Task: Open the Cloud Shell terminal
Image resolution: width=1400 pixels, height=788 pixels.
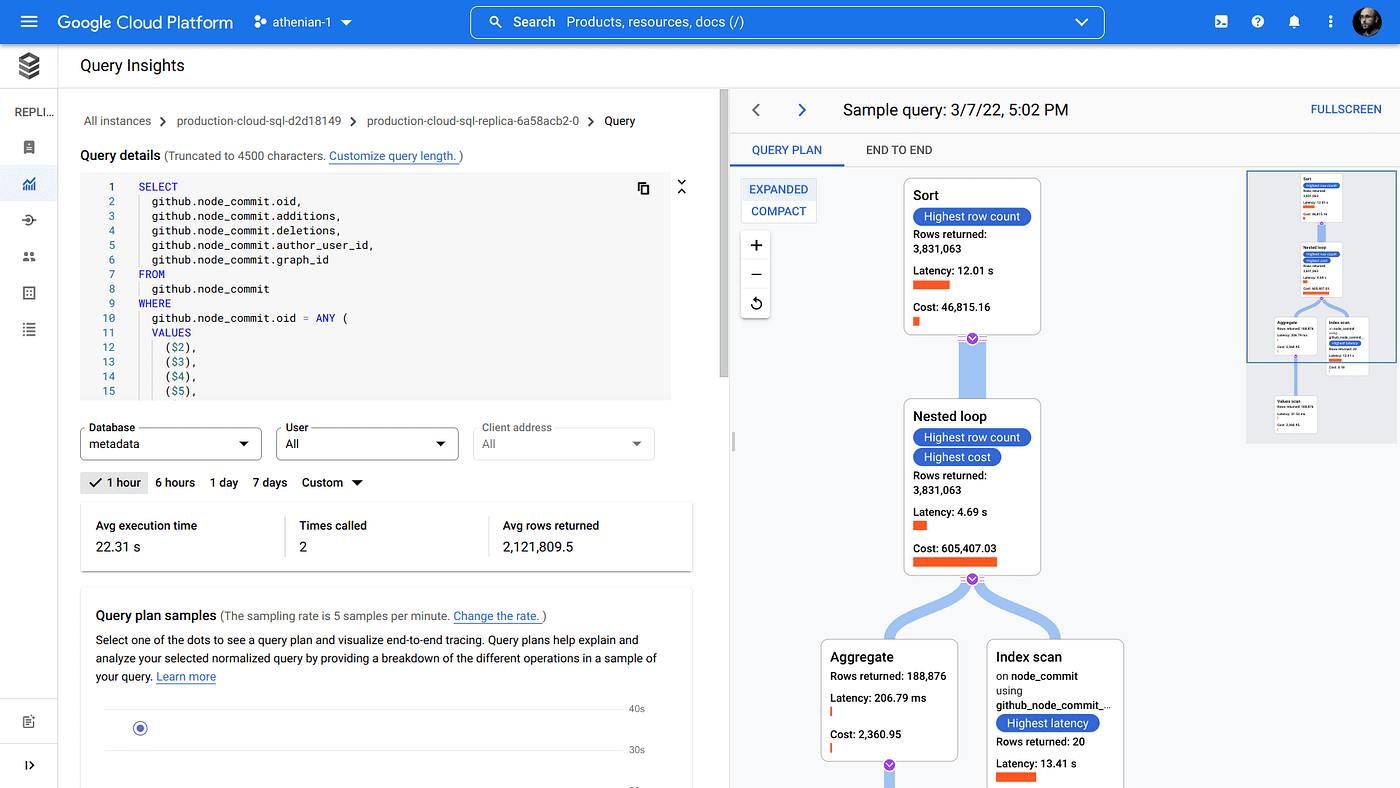Action: tap(1221, 21)
